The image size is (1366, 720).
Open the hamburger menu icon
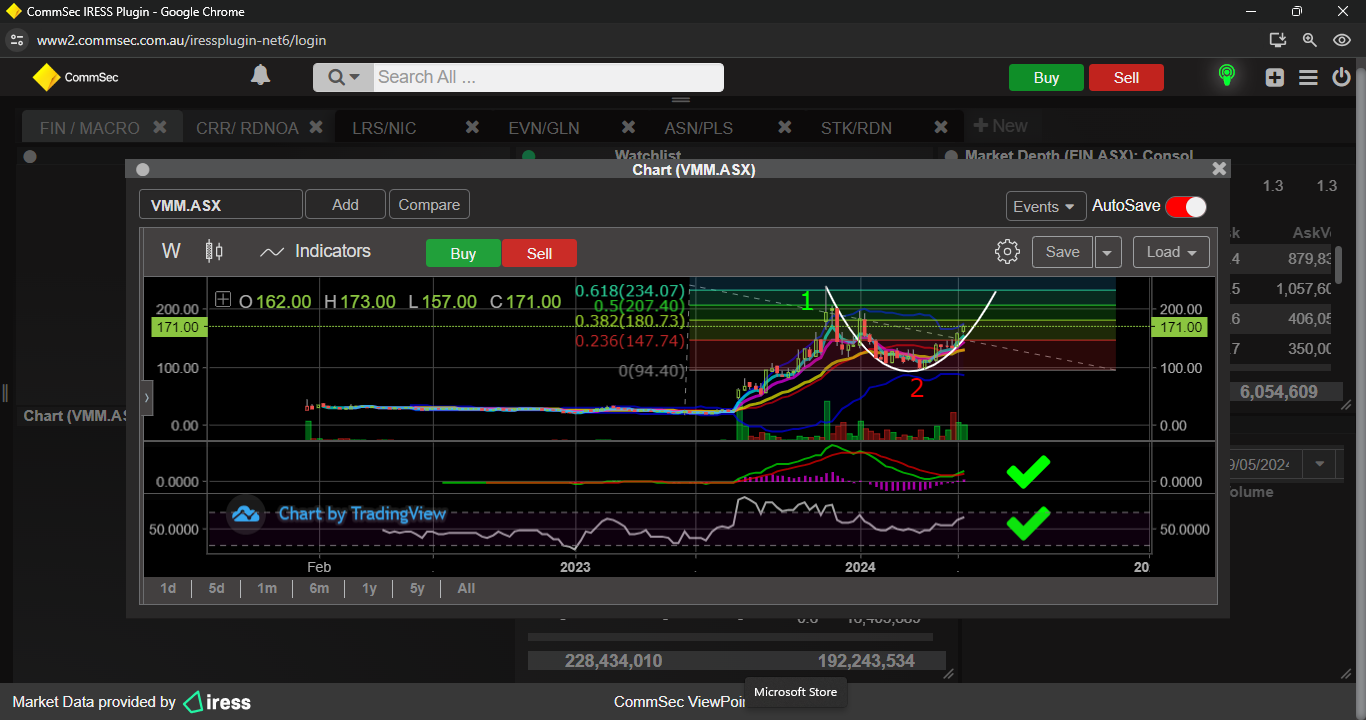click(x=1308, y=77)
